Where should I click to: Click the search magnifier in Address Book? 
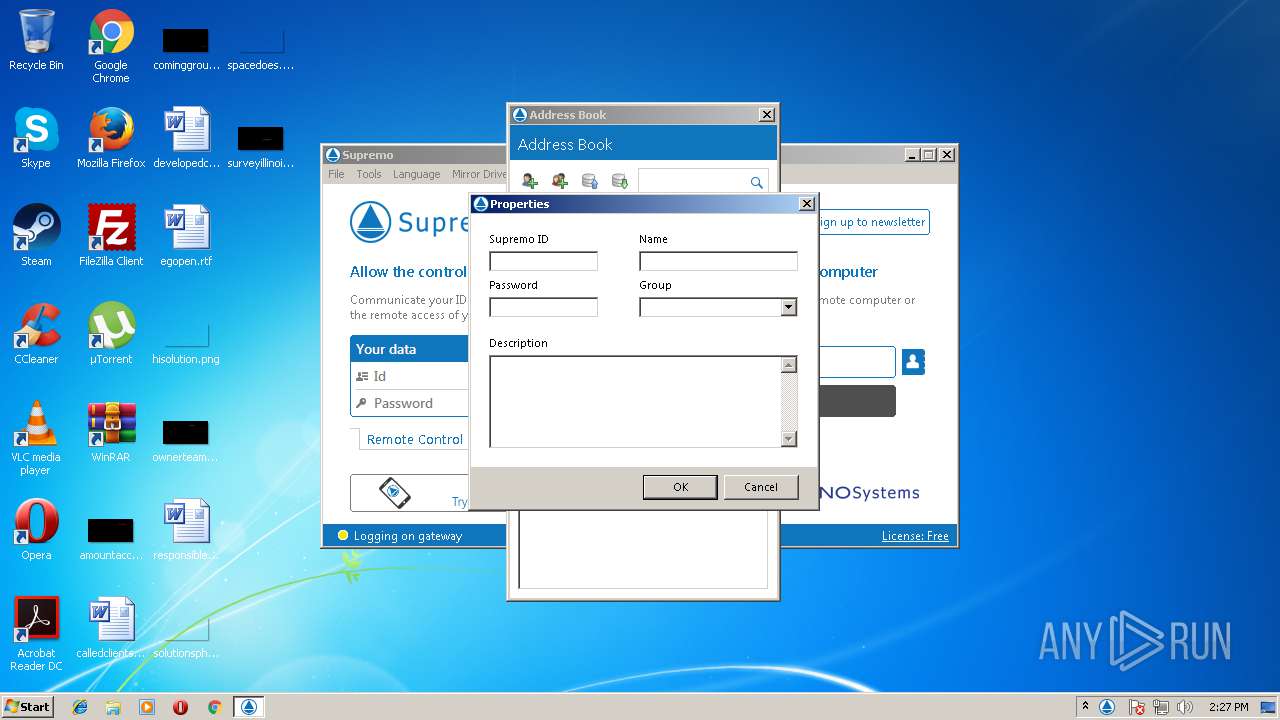point(756,182)
